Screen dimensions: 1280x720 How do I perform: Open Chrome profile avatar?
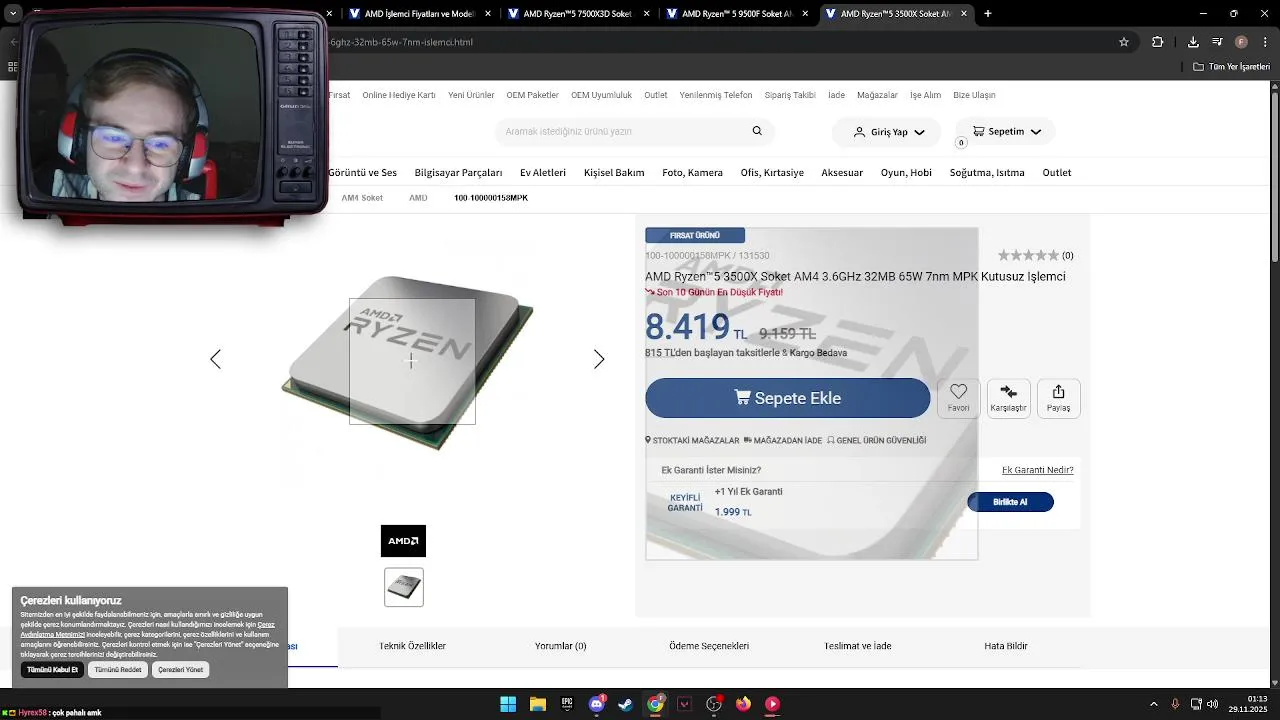(x=1241, y=42)
